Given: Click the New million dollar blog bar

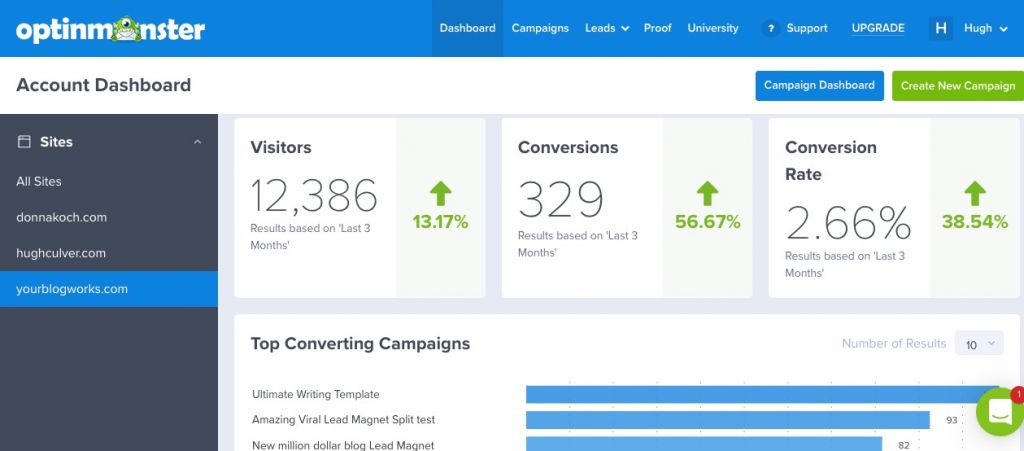Looking at the screenshot, I should tap(704, 444).
